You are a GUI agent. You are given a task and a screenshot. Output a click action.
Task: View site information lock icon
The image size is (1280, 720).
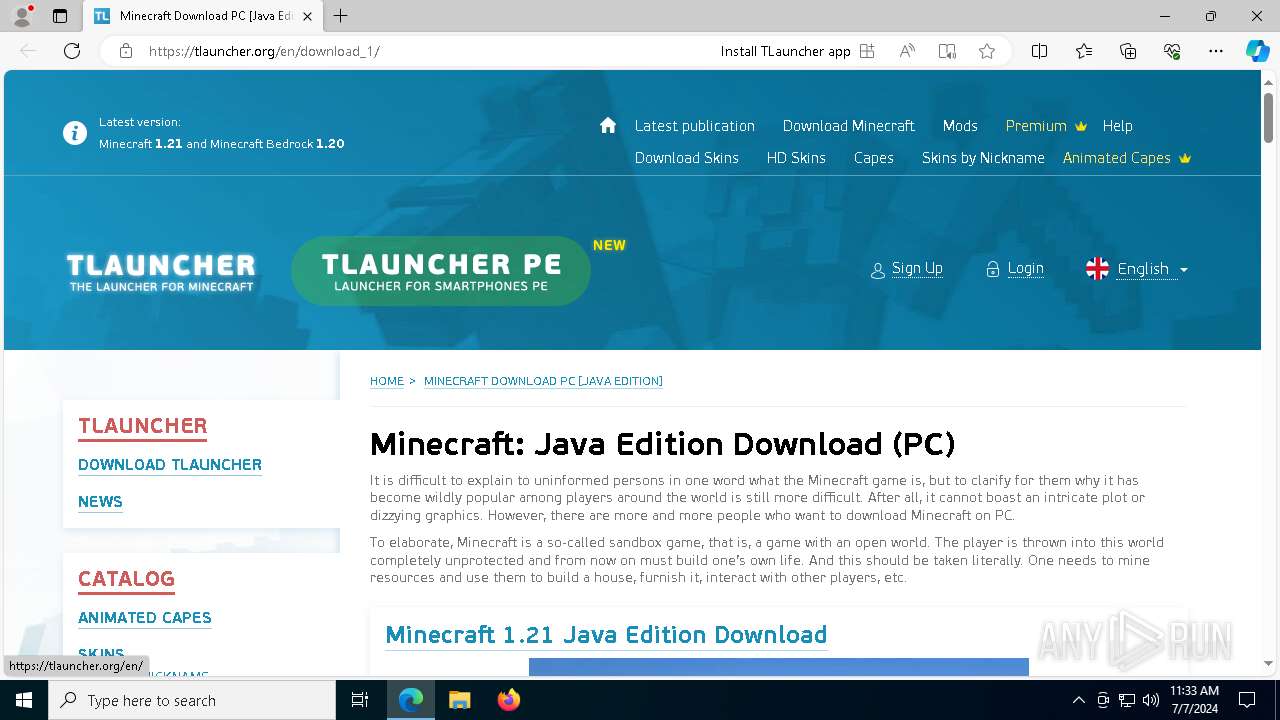[126, 51]
